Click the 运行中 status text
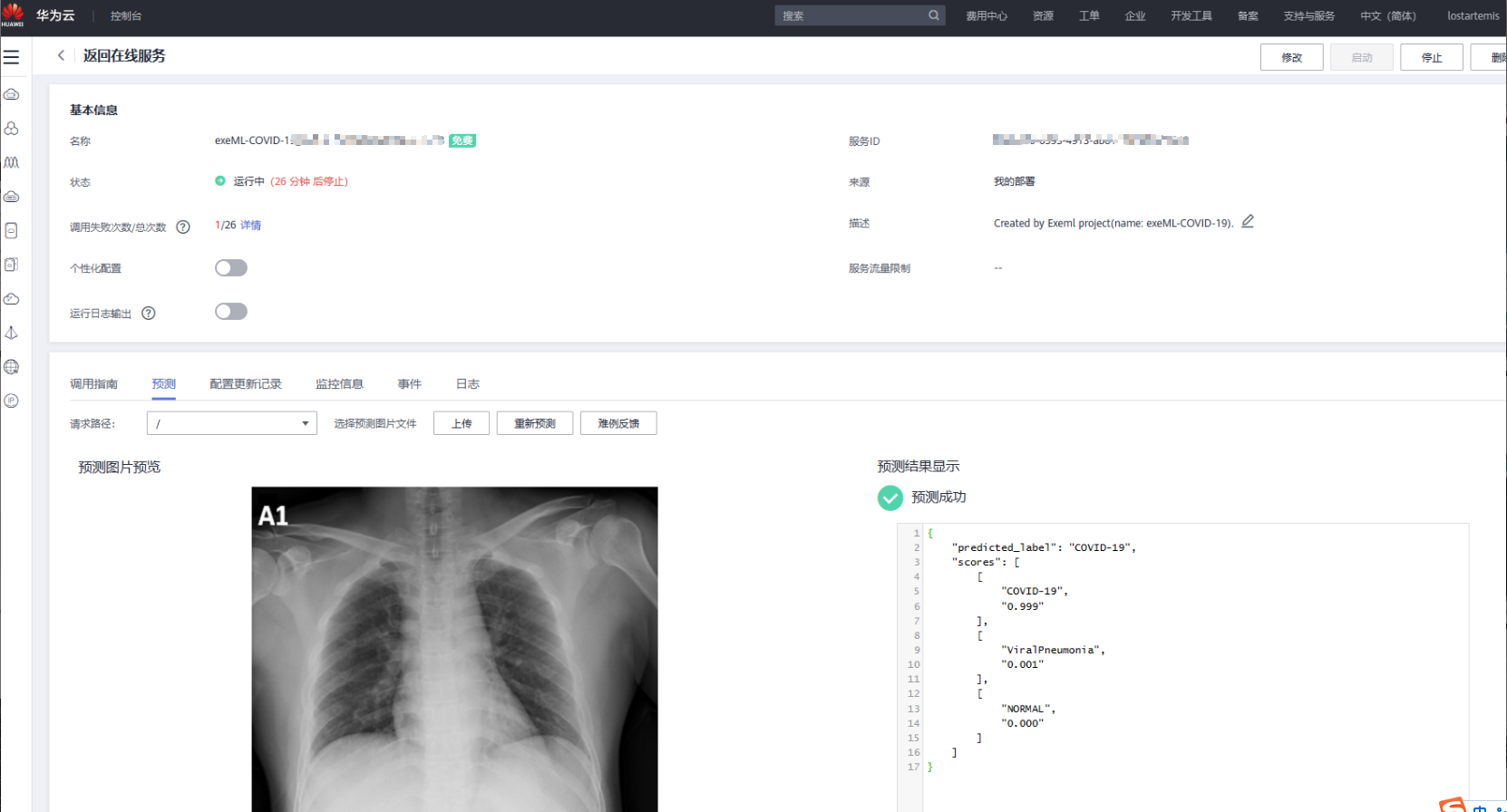 tap(248, 181)
